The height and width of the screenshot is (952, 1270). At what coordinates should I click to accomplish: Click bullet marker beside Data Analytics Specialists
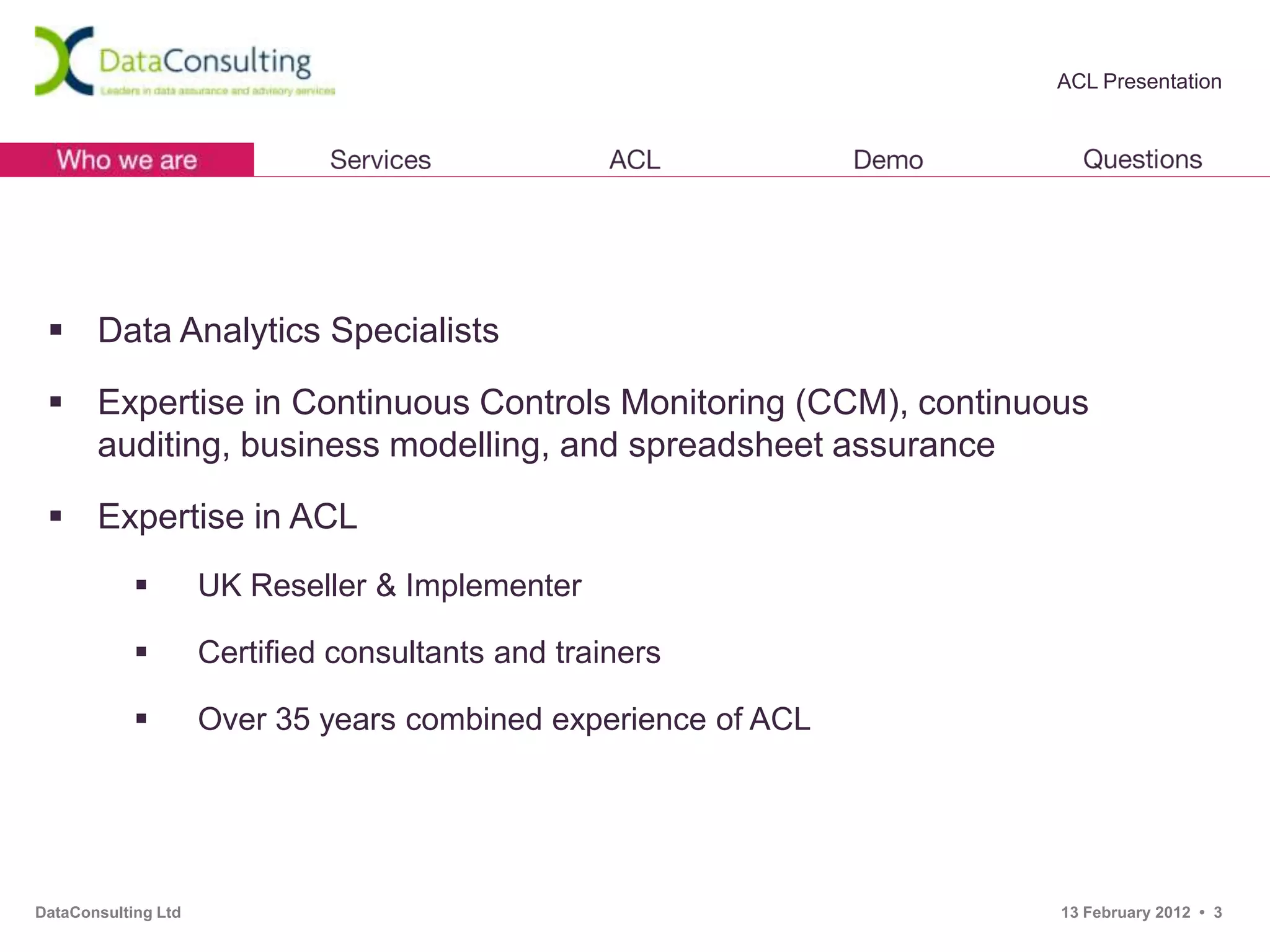coord(56,330)
